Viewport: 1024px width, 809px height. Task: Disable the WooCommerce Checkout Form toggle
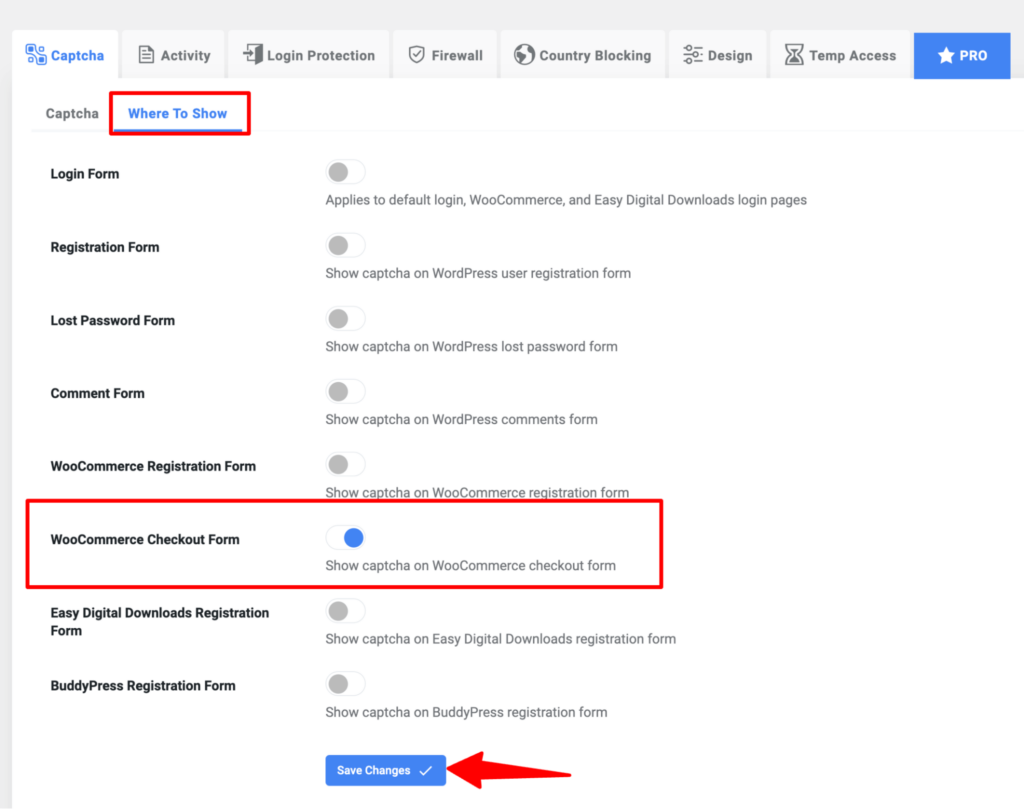tap(345, 537)
